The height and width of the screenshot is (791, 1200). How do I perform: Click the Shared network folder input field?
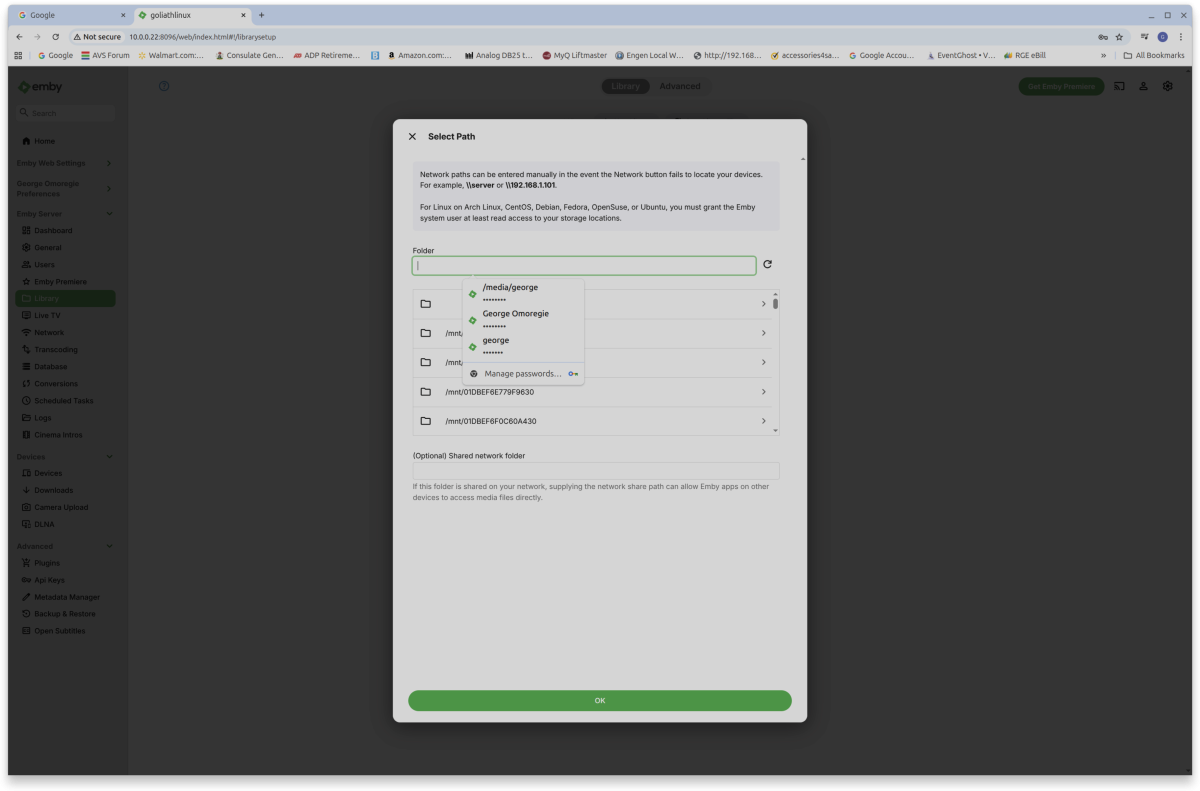[595, 470]
